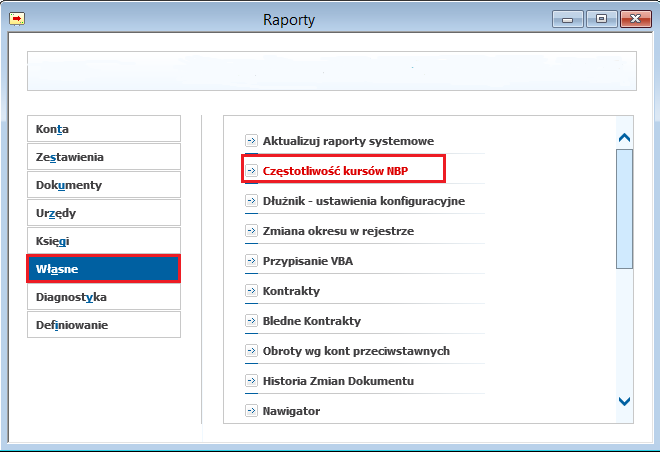Screen dimensions: 660x452
Task: Open the Historia Zmian Dokumentu report
Action: coord(338,381)
